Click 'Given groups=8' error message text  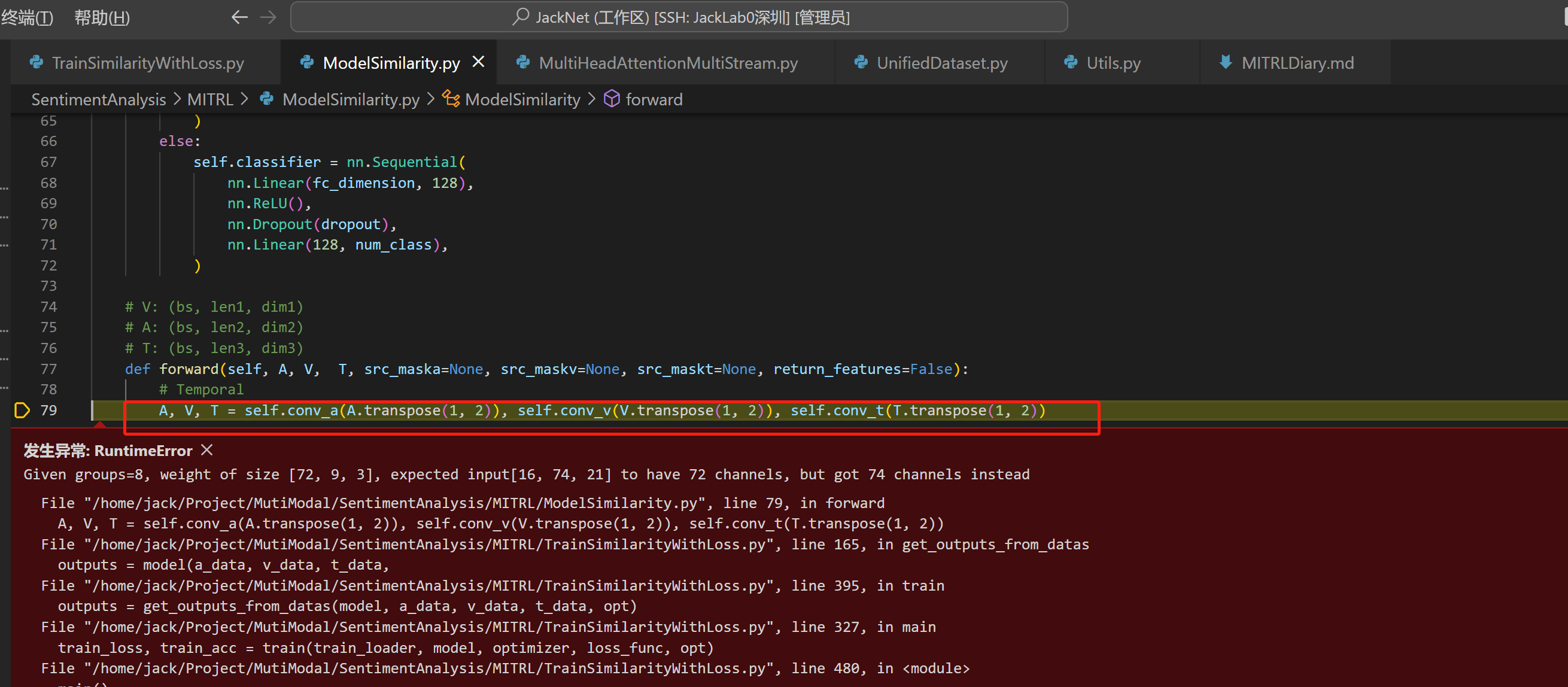click(x=527, y=474)
